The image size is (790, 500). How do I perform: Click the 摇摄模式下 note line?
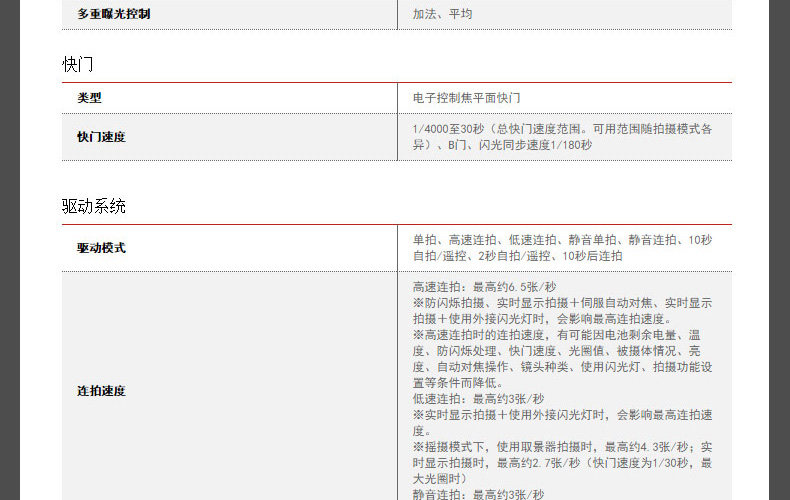[x=562, y=447]
